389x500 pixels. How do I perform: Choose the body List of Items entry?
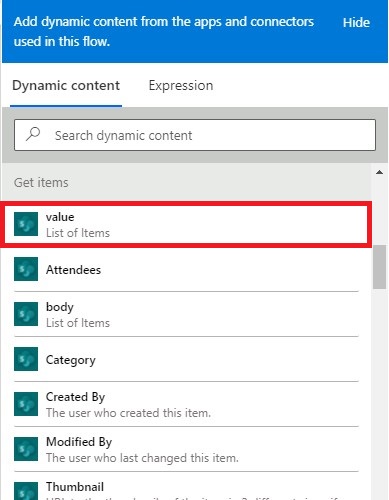pyautogui.click(x=186, y=314)
